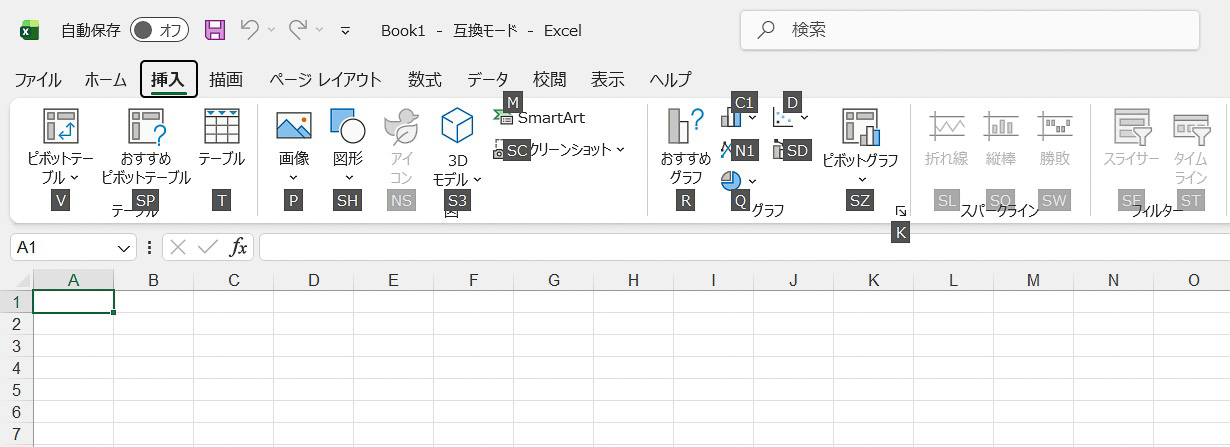Screen dimensions: 1230x447
Task: Select row 4 header
Action: [16, 368]
